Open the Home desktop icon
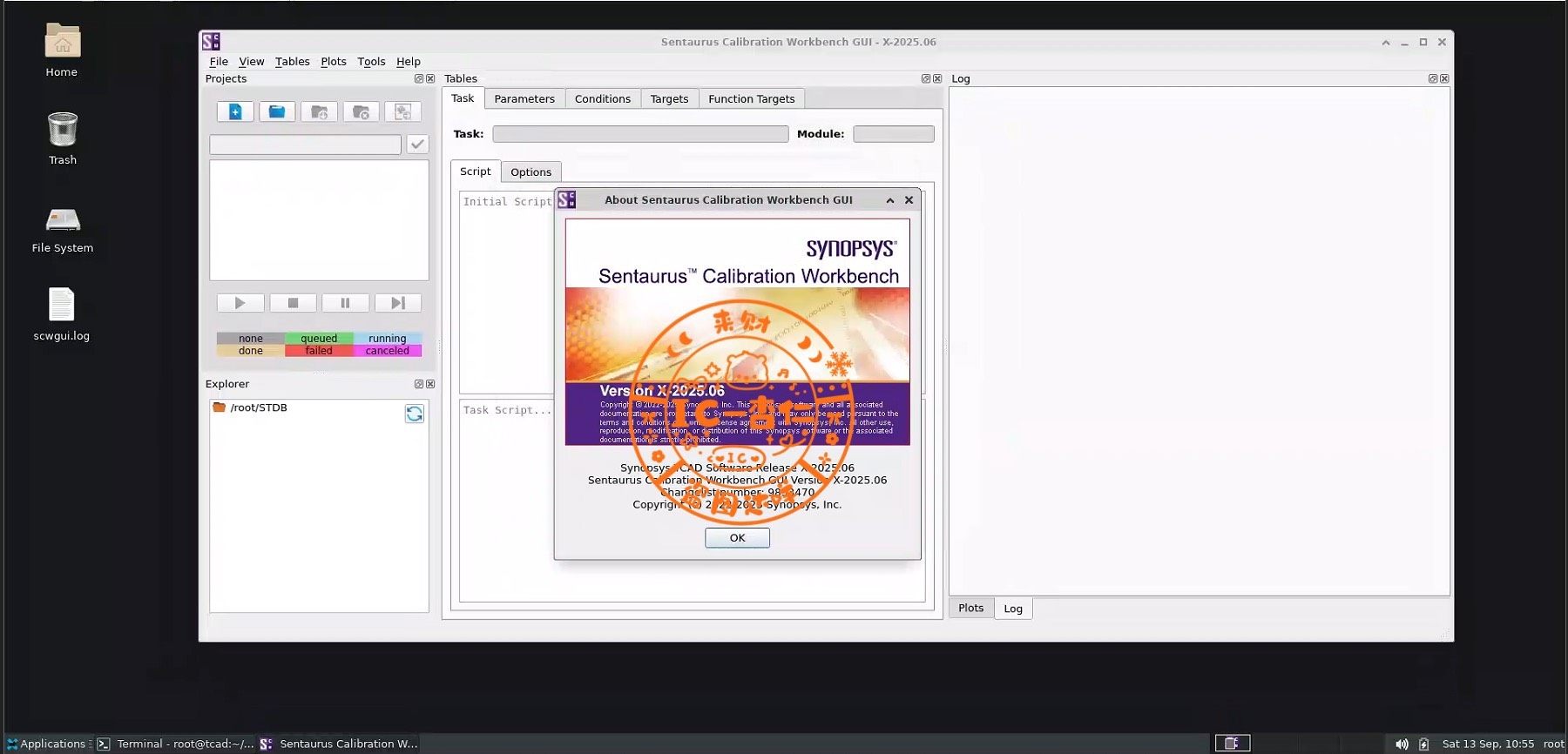This screenshot has height=754, width=1568. 62,50
